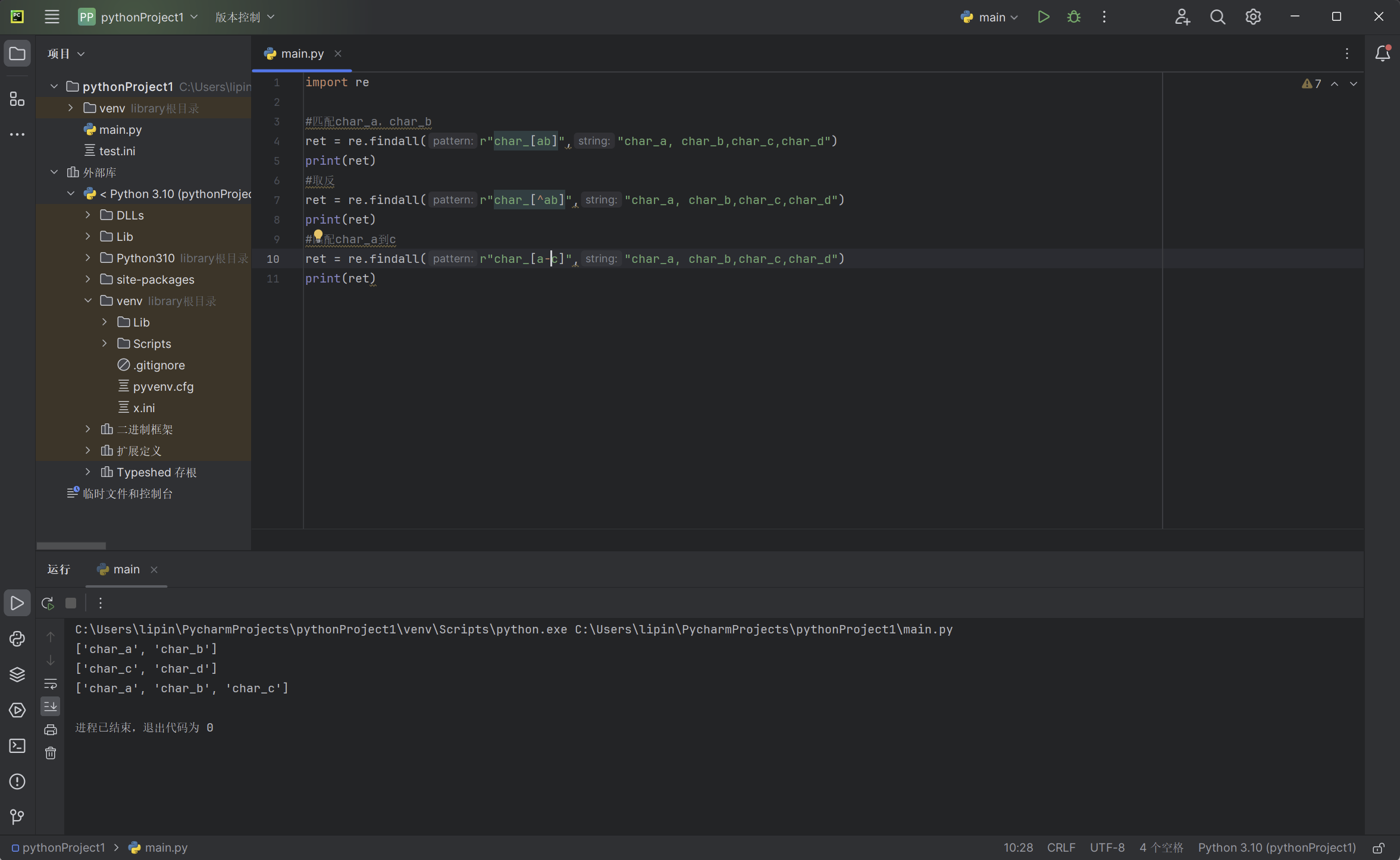The image size is (1400, 860).
Task: Open notifications bell
Action: (1382, 54)
